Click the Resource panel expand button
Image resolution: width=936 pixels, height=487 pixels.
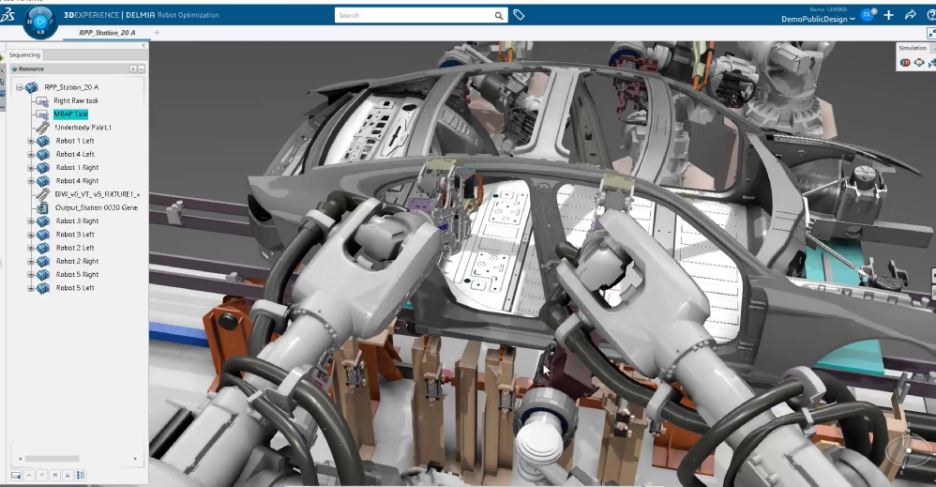click(133, 69)
